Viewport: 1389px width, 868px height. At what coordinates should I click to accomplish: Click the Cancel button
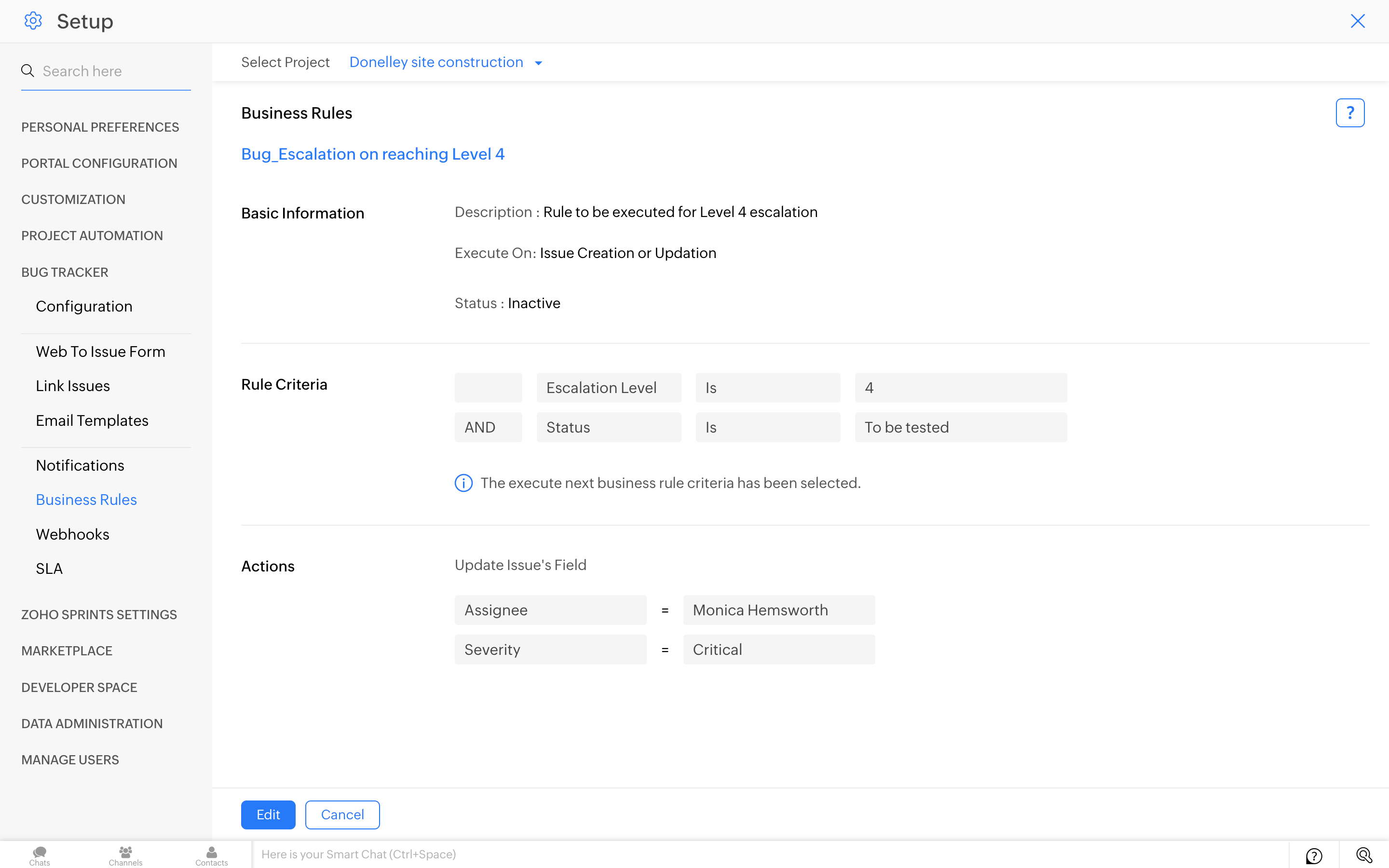(x=342, y=814)
